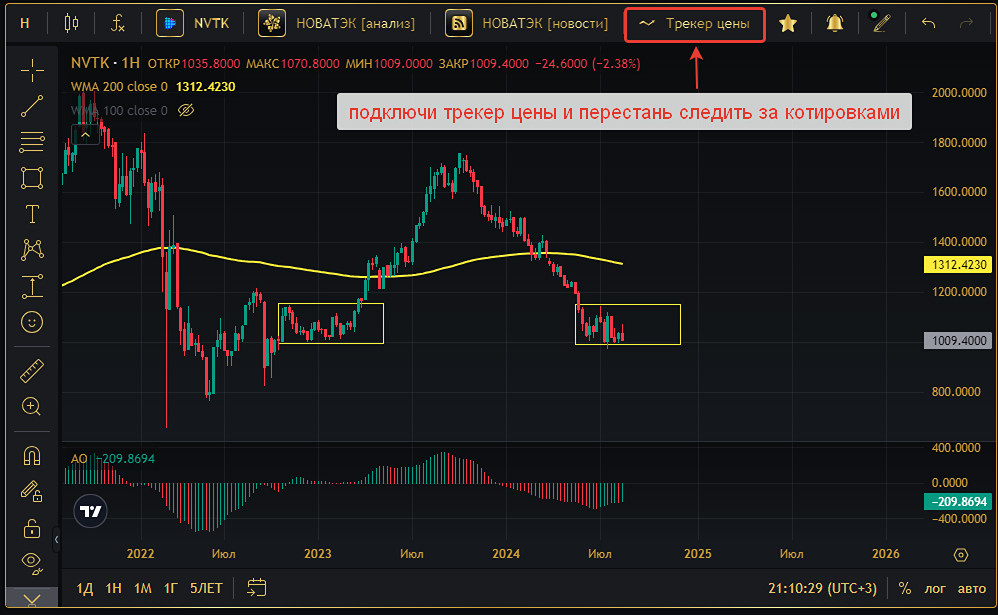Select the 1М time range
The image size is (998, 615).
click(143, 588)
